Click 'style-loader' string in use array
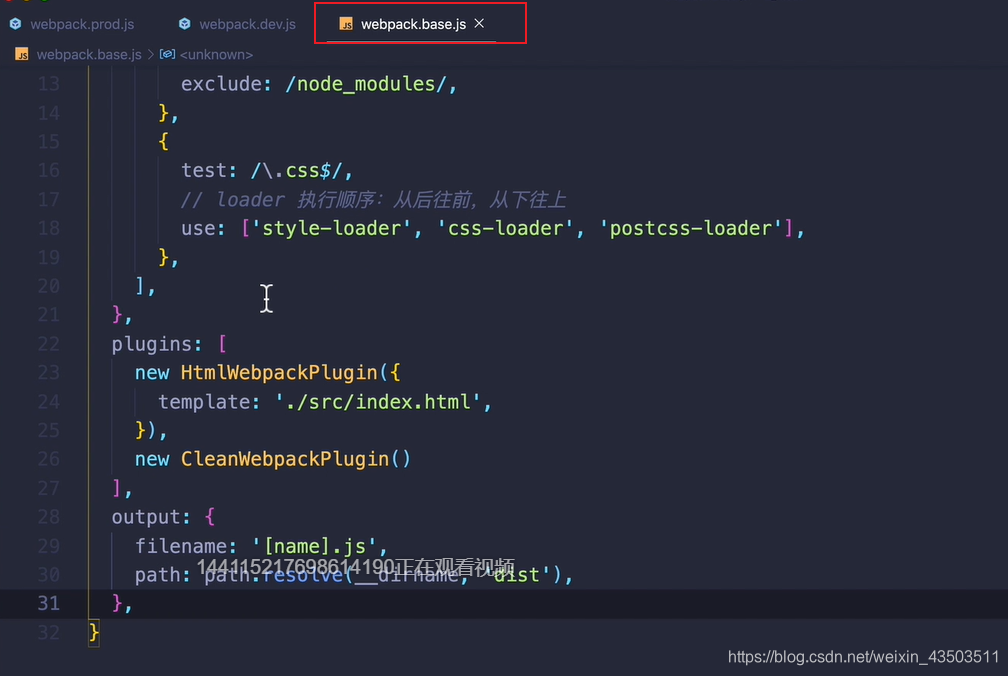 point(331,229)
